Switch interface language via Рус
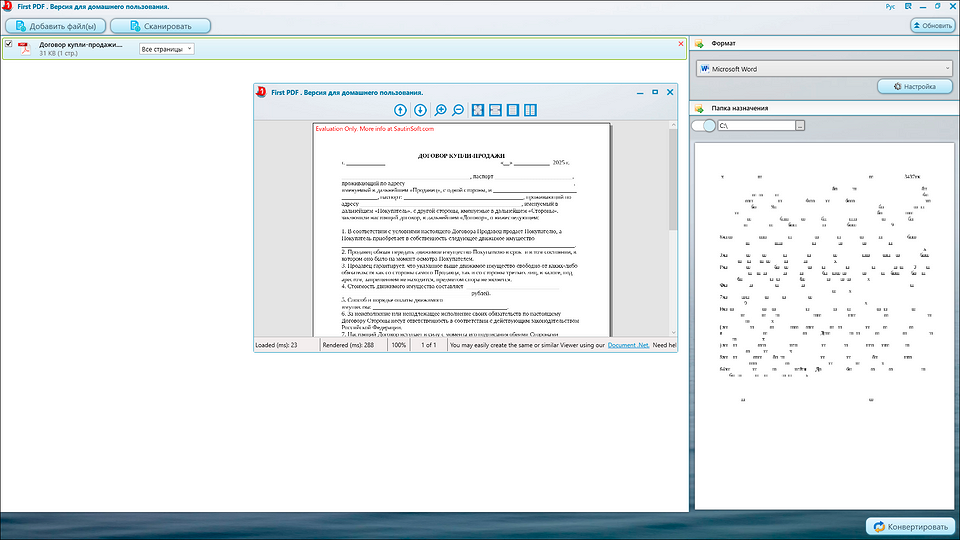 tap(890, 7)
